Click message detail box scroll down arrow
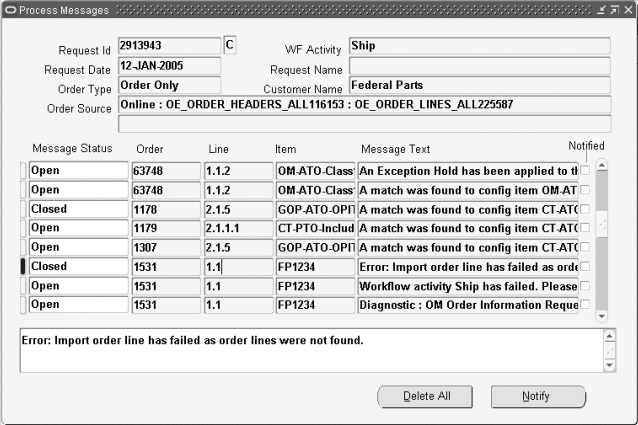Viewport: 638px width, 425px height. 609,365
